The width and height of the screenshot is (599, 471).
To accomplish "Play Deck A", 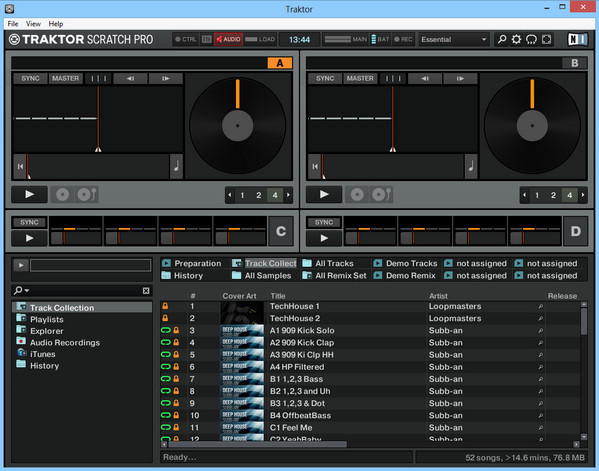I will click(x=29, y=194).
